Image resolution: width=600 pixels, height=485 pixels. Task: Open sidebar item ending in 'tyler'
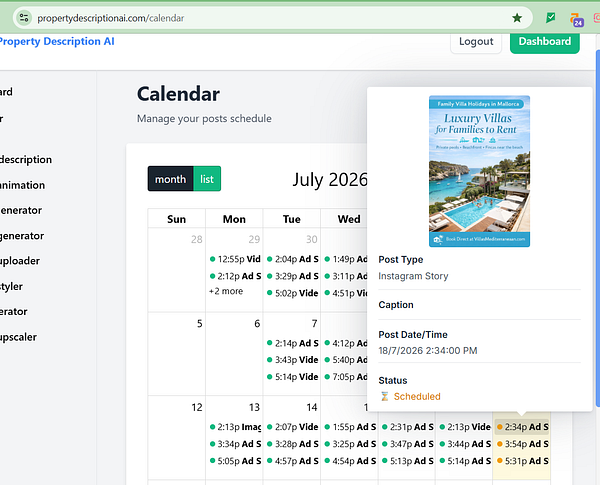tap(11, 286)
